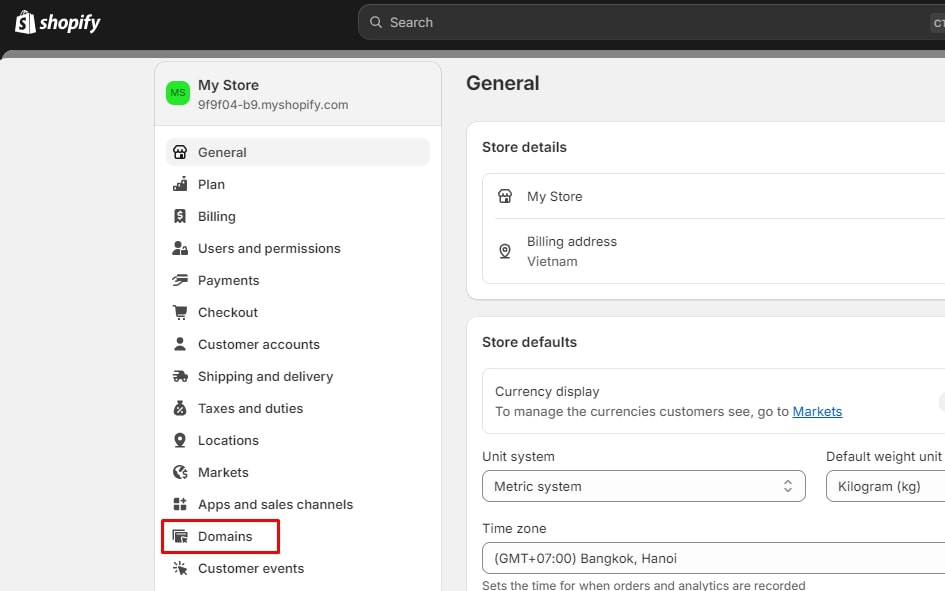The image size is (945, 591).
Task: Open Shipping and delivery settings
Action: pyautogui.click(x=298, y=376)
